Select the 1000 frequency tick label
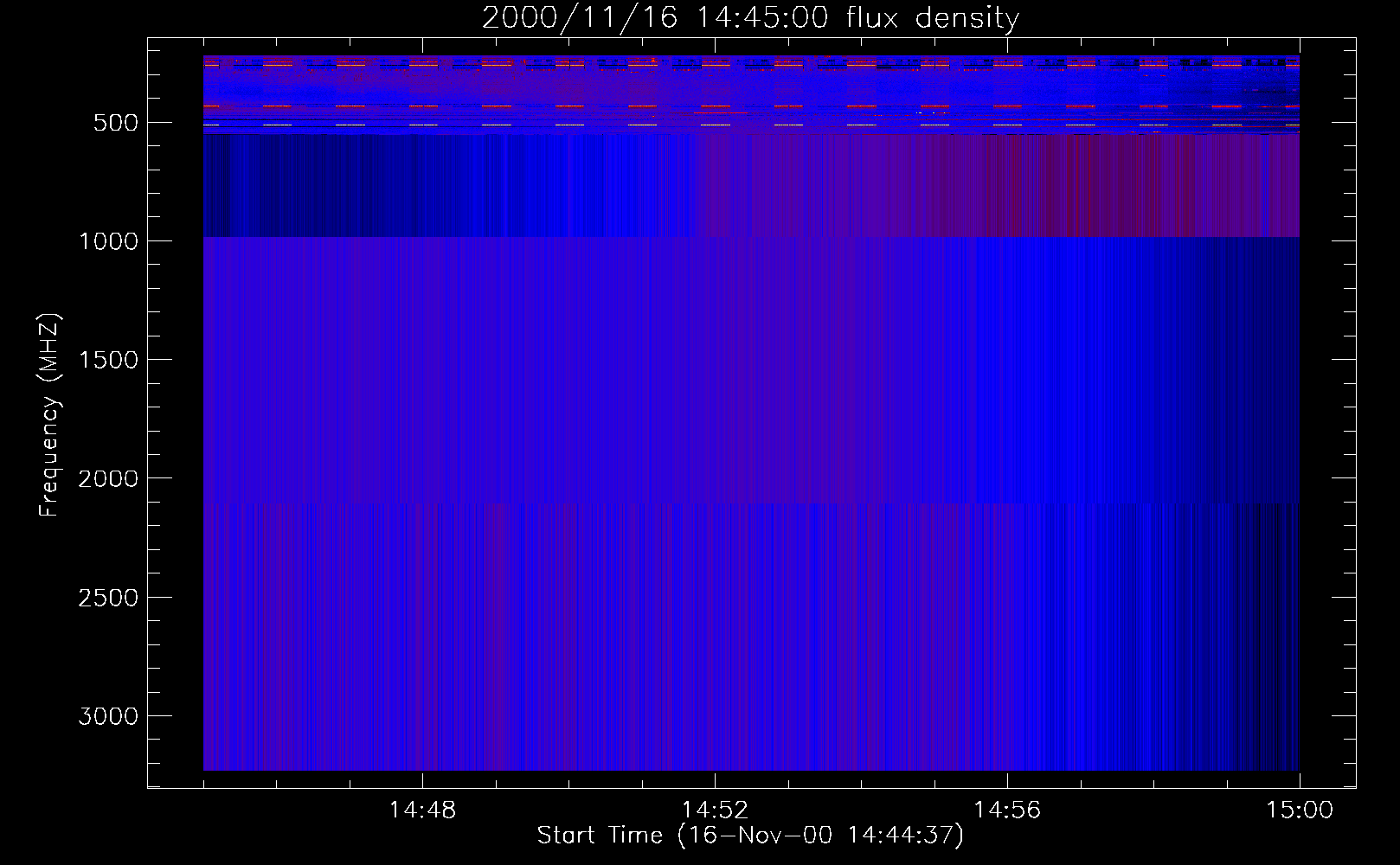 click(x=108, y=241)
